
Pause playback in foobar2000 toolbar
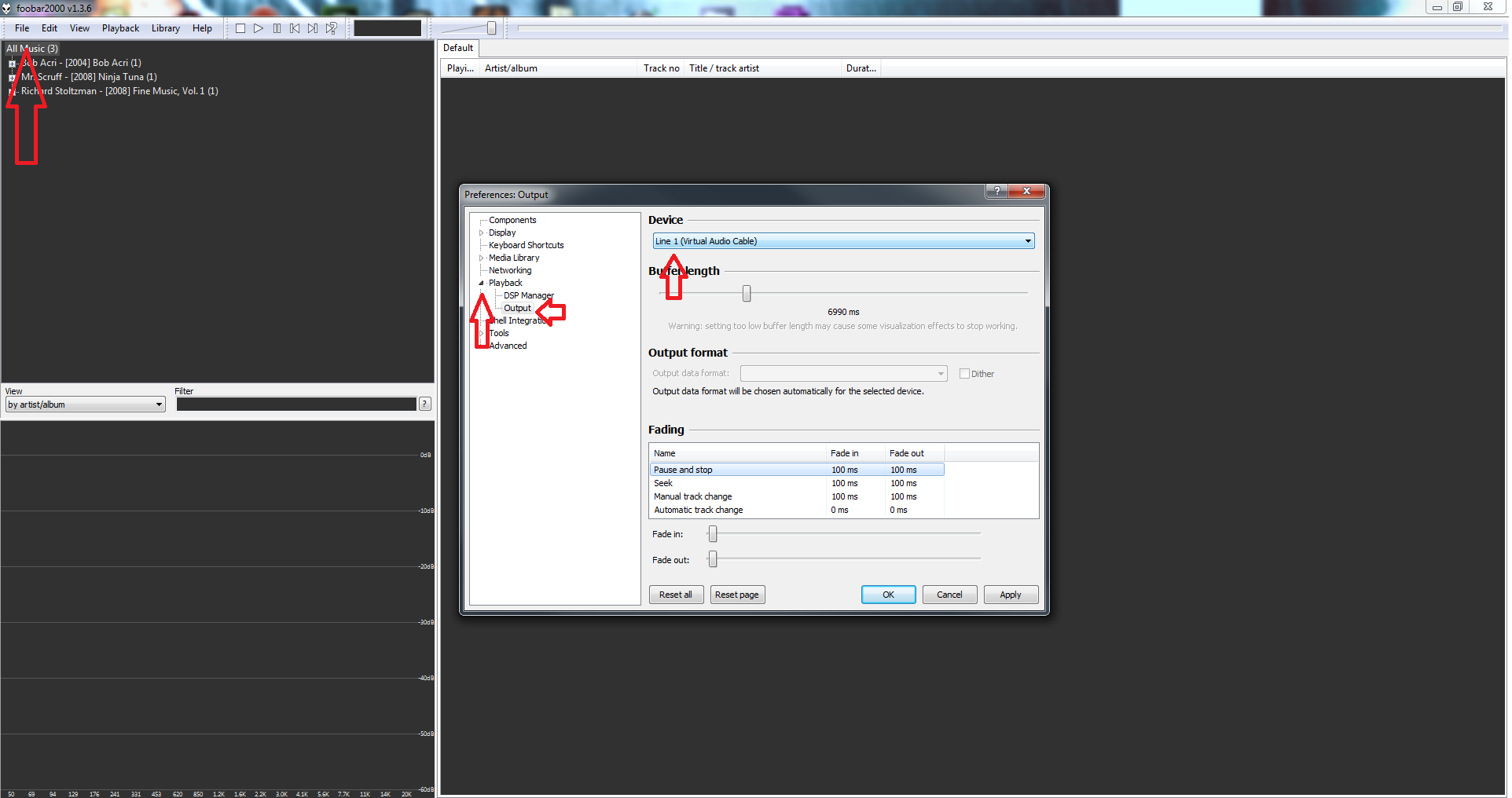[277, 28]
